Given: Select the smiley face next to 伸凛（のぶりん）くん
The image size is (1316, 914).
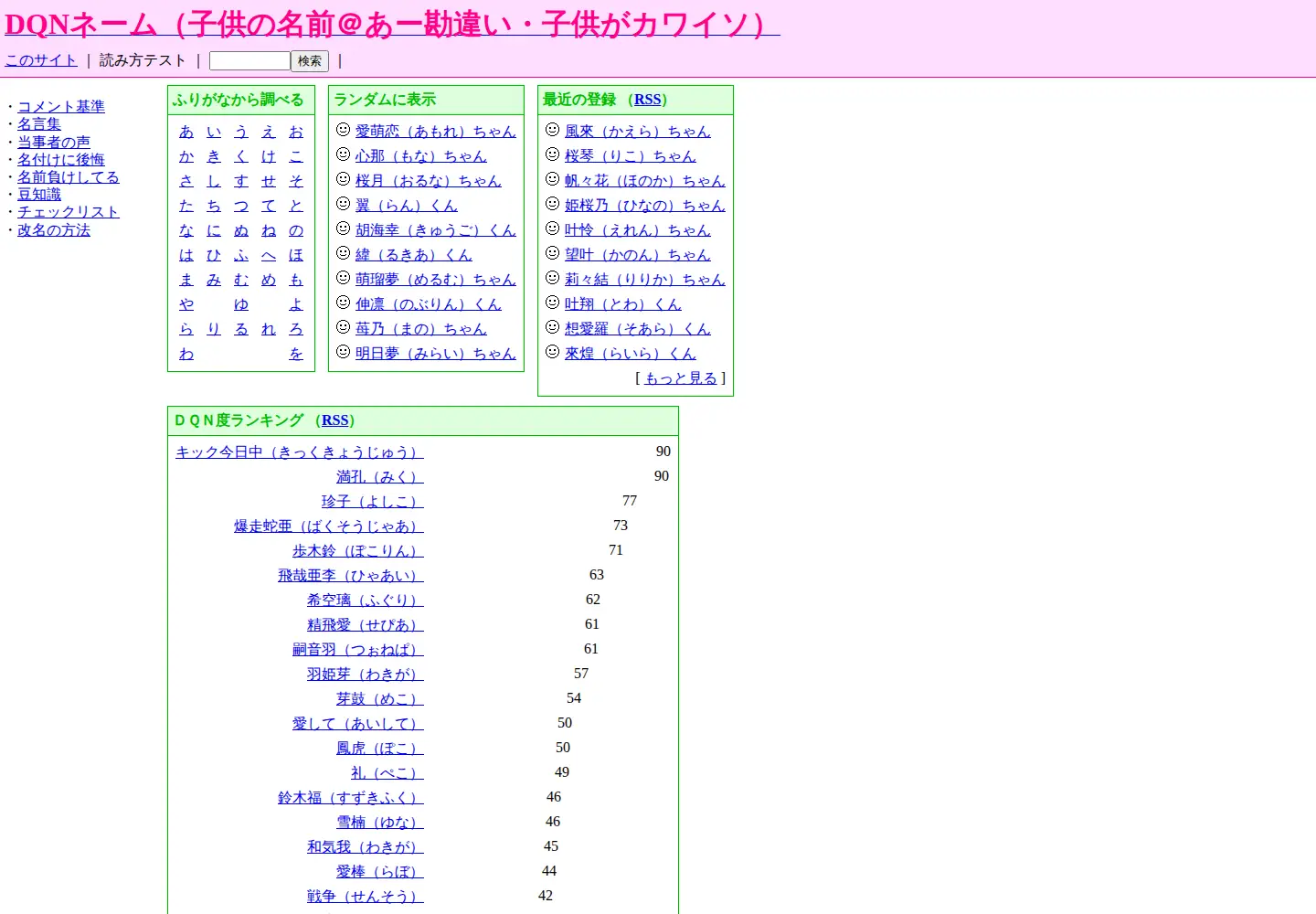Looking at the screenshot, I should 343,303.
